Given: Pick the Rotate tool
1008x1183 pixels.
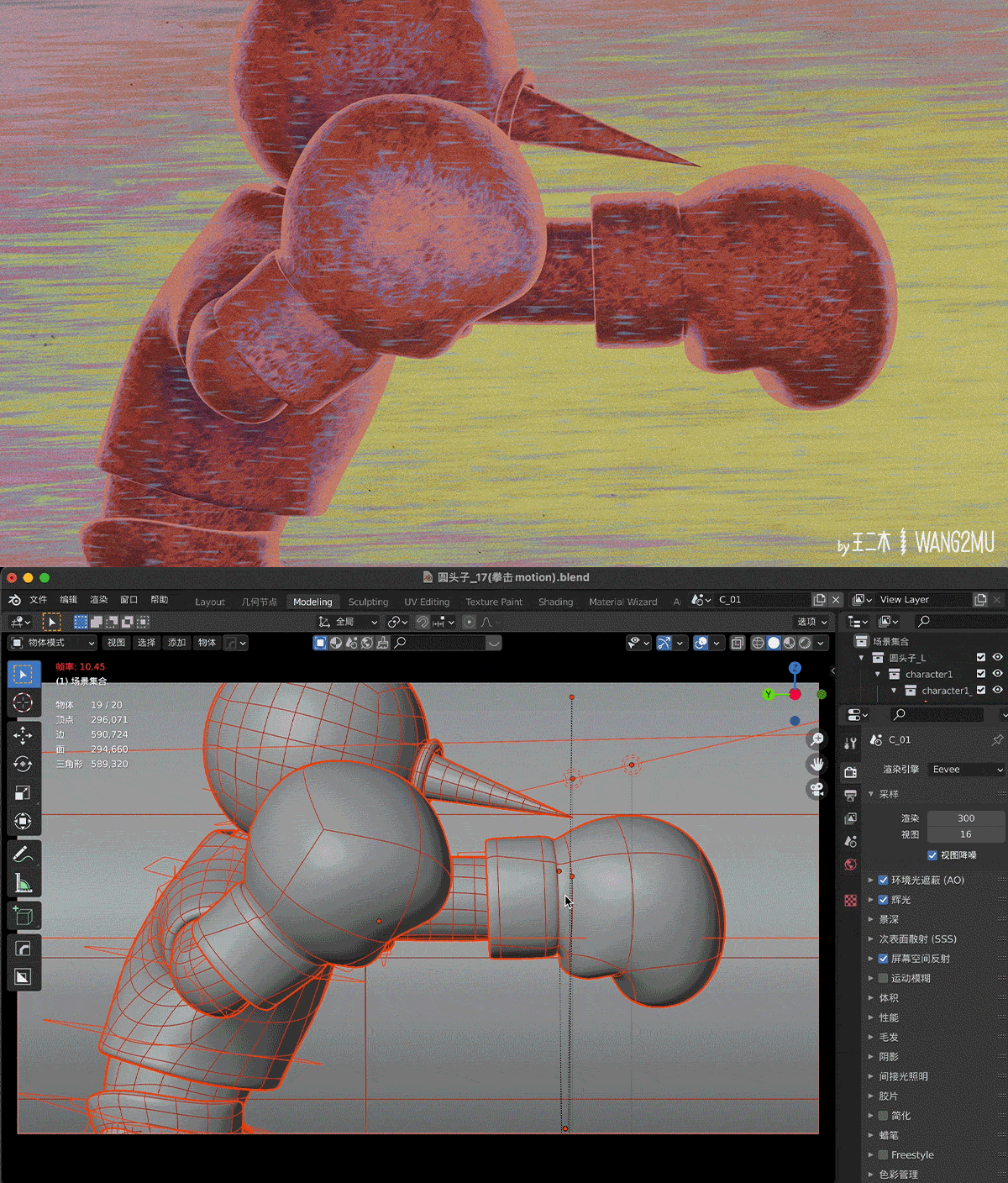Looking at the screenshot, I should 24,765.
